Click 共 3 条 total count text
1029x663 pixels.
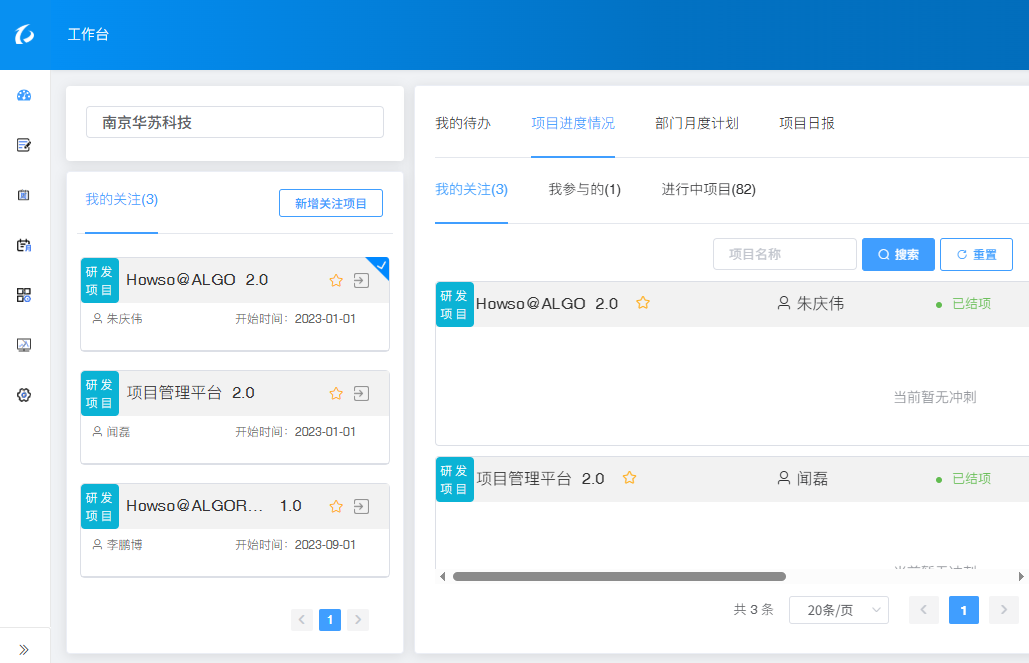753,610
